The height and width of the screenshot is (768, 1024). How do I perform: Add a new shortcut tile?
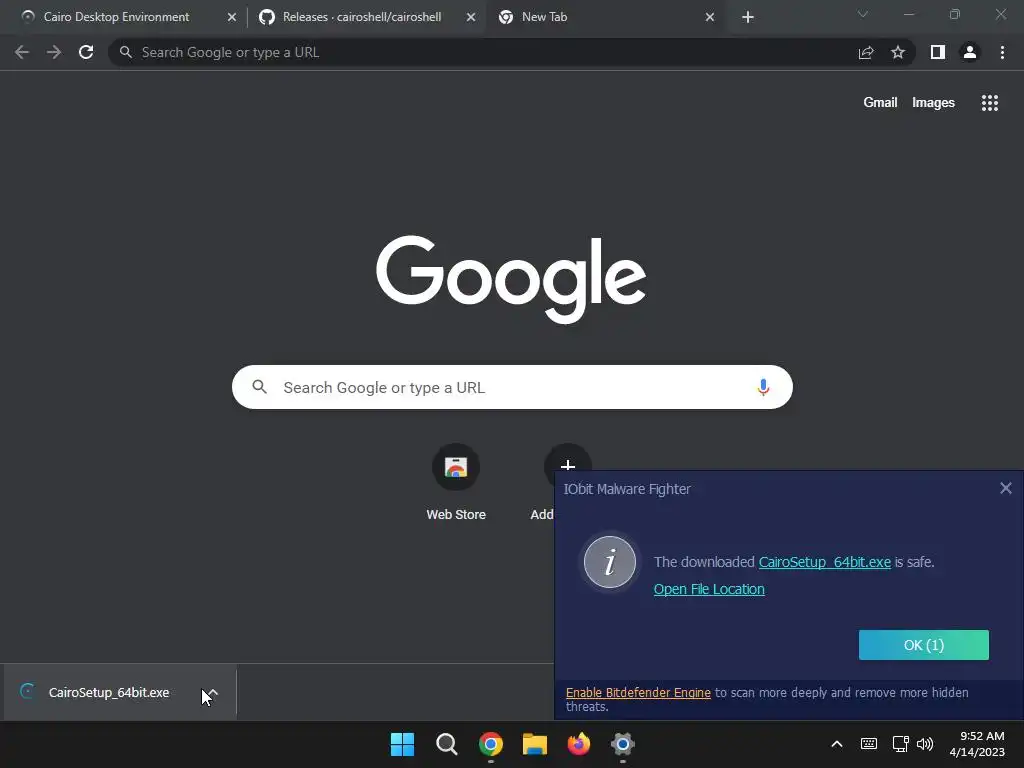click(568, 467)
